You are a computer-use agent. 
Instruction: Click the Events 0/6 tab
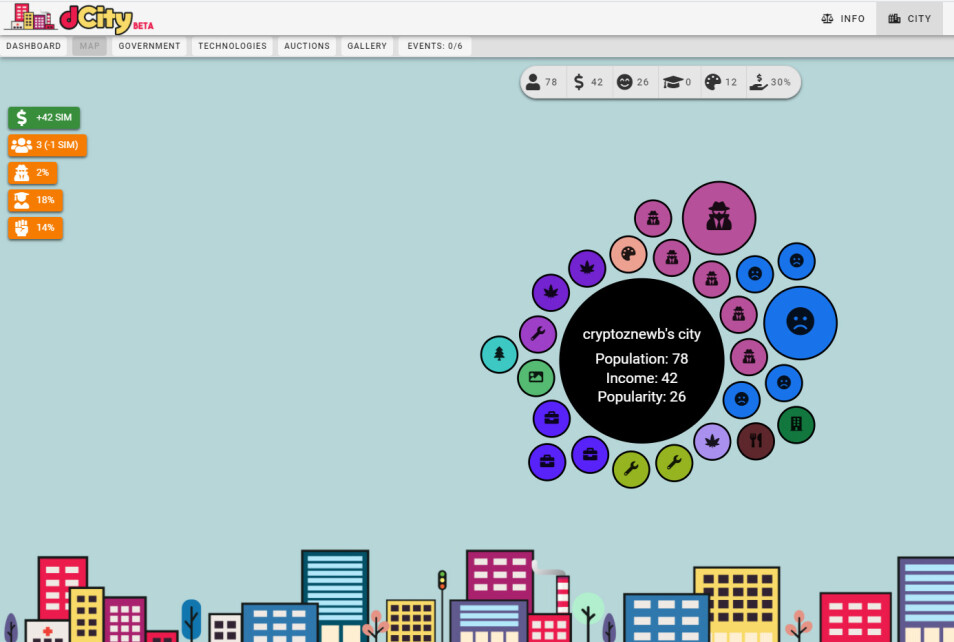click(435, 46)
